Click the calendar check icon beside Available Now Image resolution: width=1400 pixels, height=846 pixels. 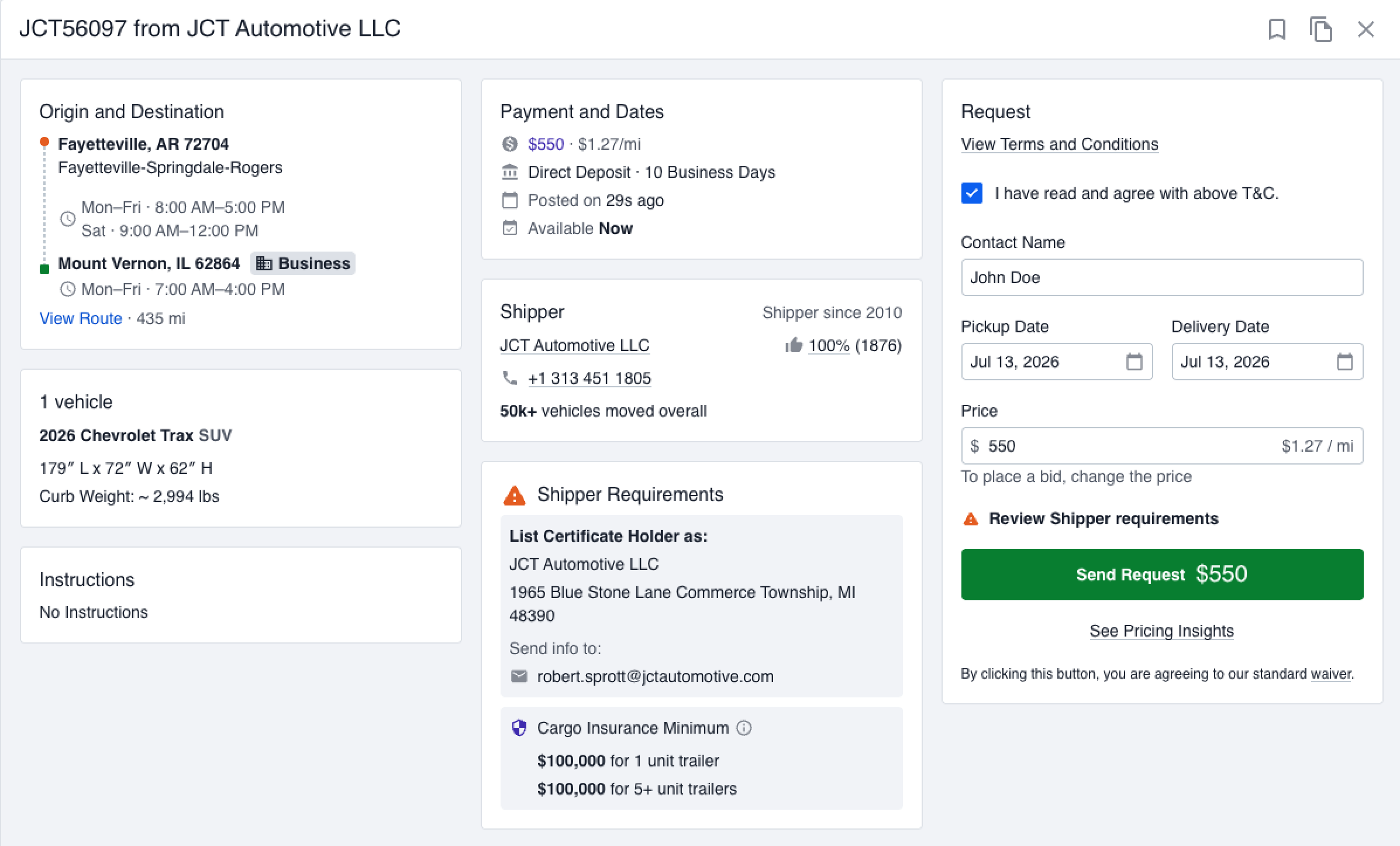pos(510,228)
